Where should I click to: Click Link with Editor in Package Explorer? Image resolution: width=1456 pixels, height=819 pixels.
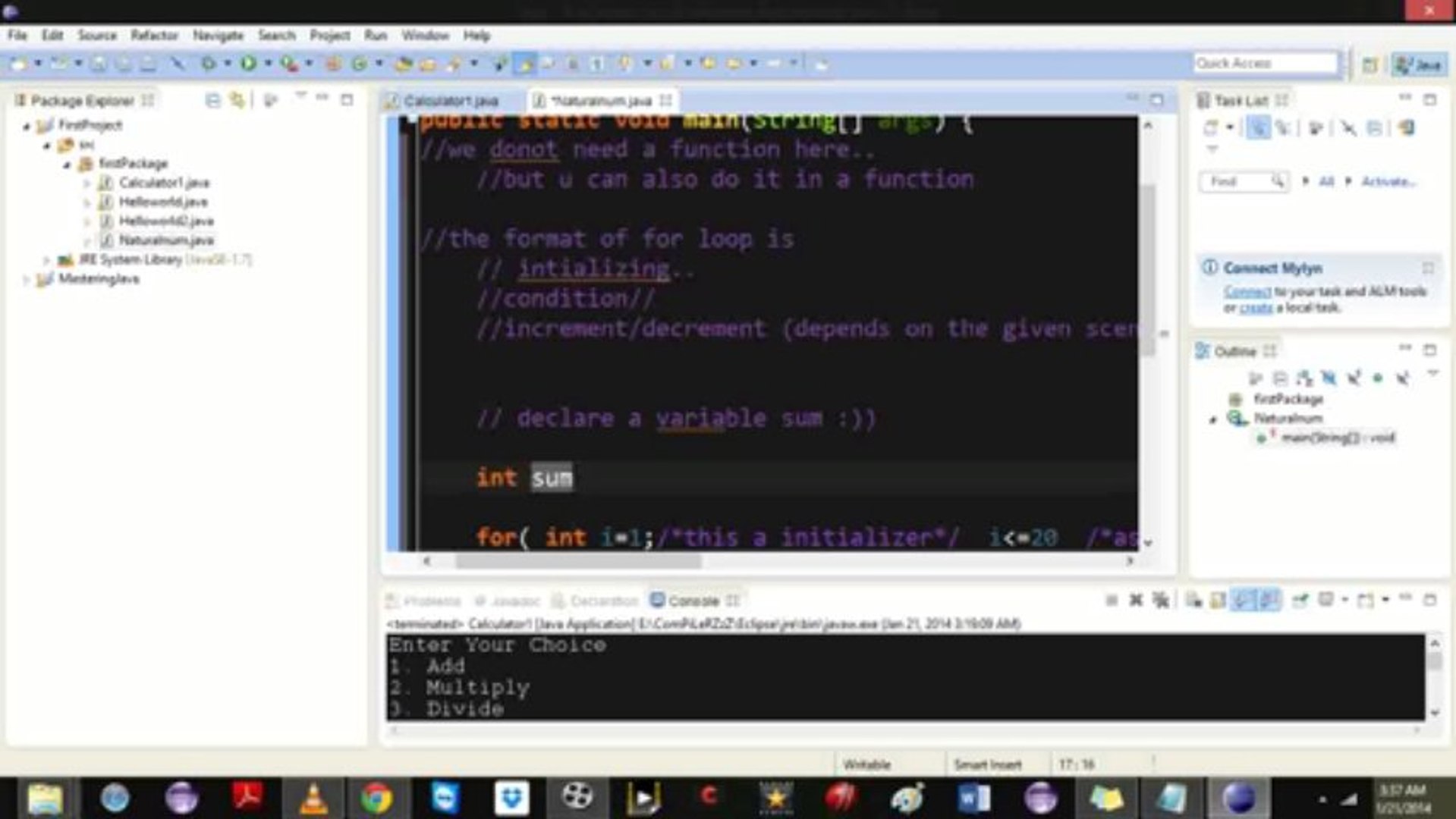click(x=237, y=101)
